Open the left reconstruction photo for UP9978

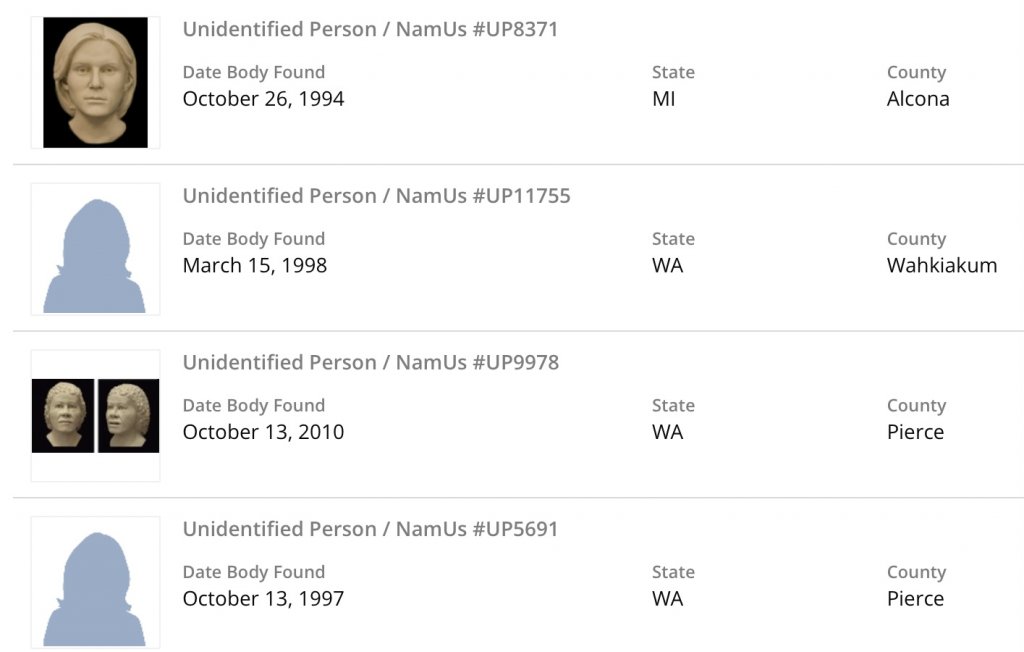(x=63, y=415)
